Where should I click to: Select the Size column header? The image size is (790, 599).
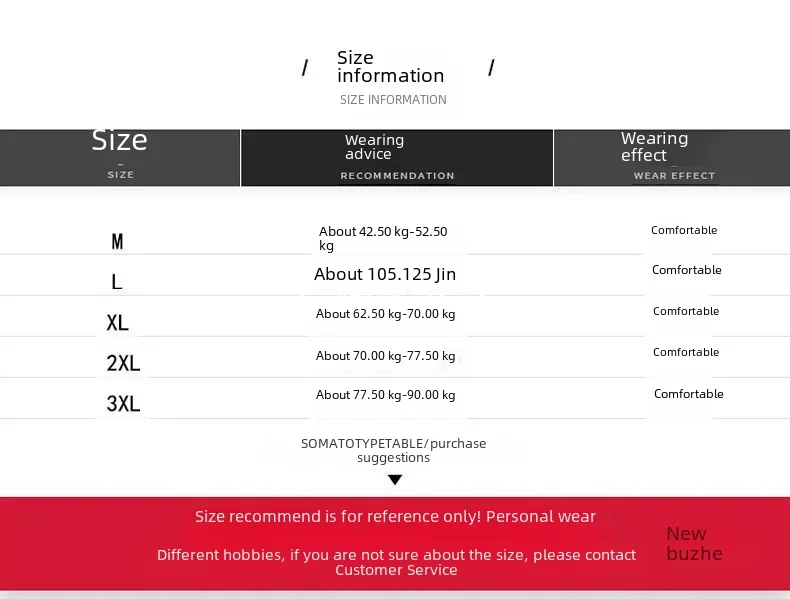click(x=120, y=158)
